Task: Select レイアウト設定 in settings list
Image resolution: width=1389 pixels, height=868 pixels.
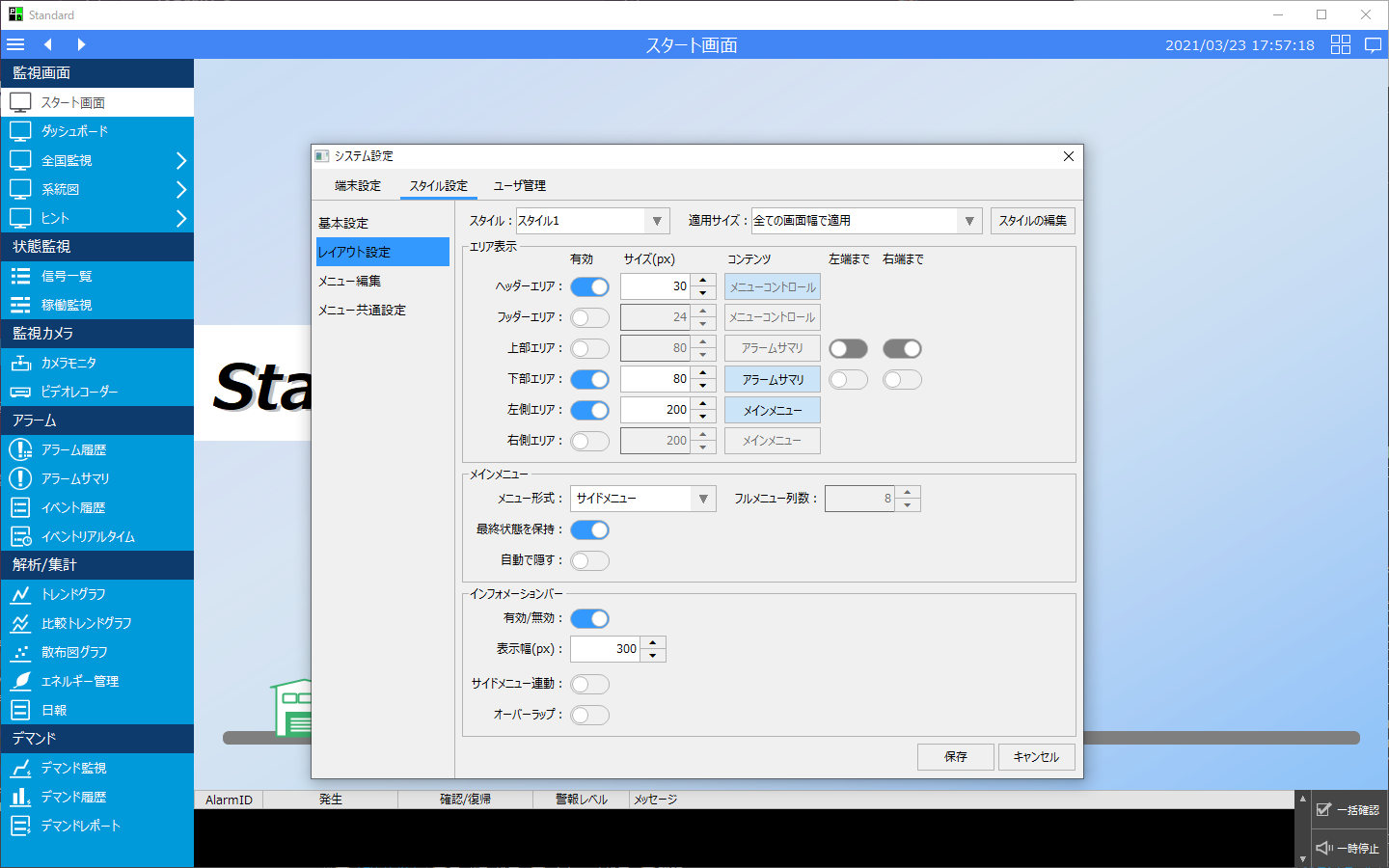Action: point(382,252)
